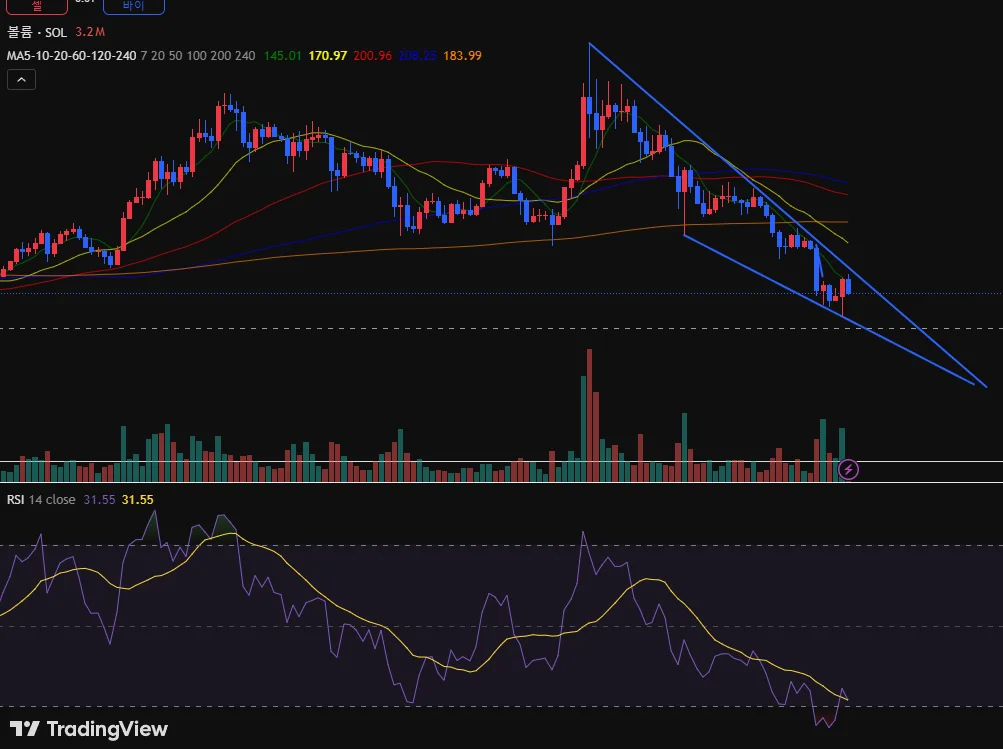Select the MA5-10-20-60-120-240 indicator title
The width and height of the screenshot is (1003, 749).
(71, 56)
